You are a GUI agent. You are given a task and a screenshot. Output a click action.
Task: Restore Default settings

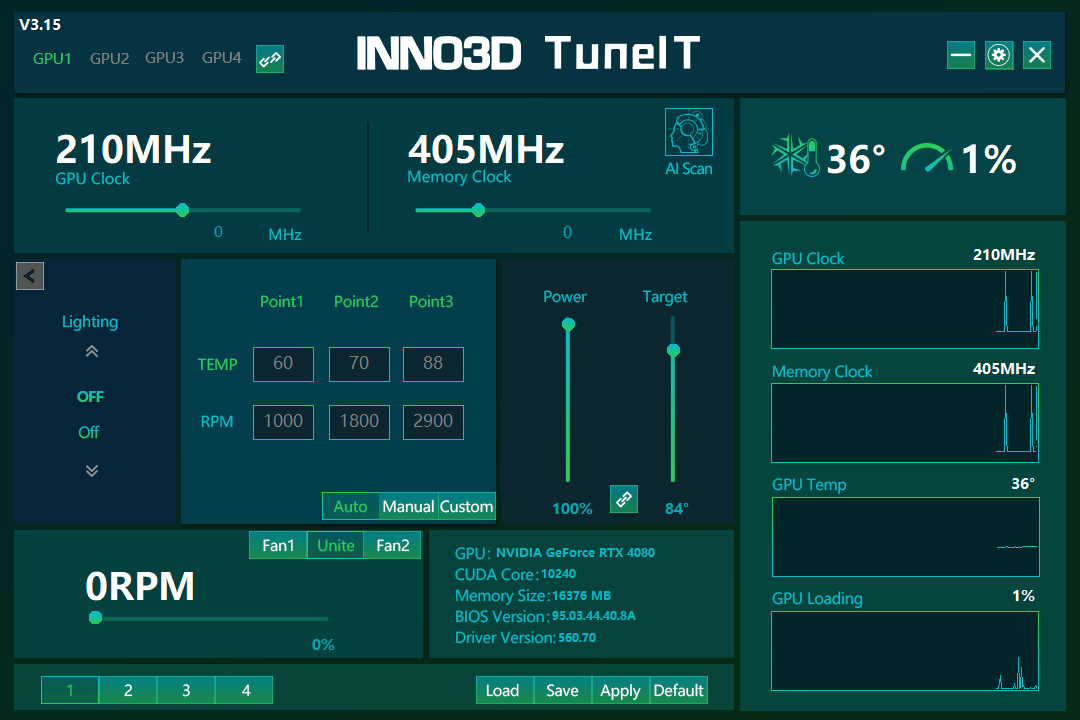678,690
